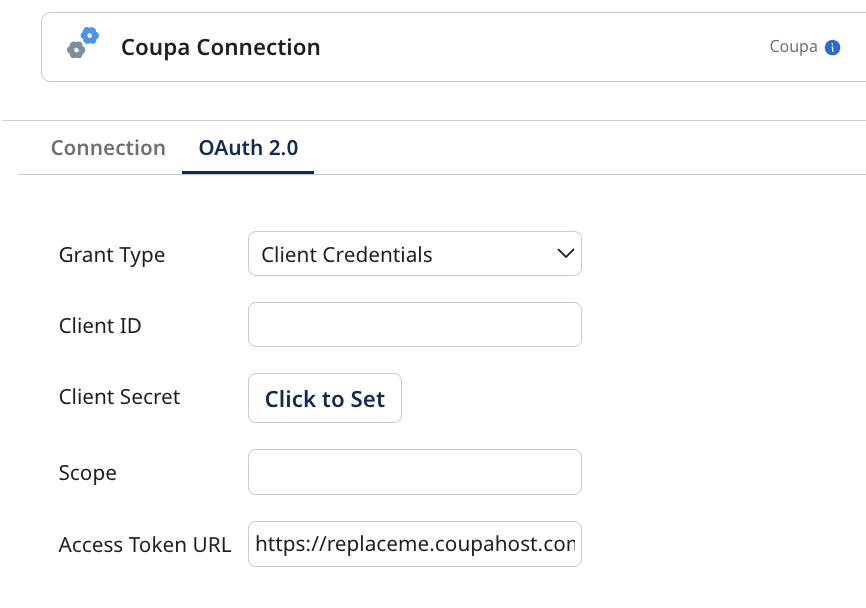Viewport: 866px width, 608px height.
Task: Expand the Client Credentials selector
Action: tap(414, 253)
